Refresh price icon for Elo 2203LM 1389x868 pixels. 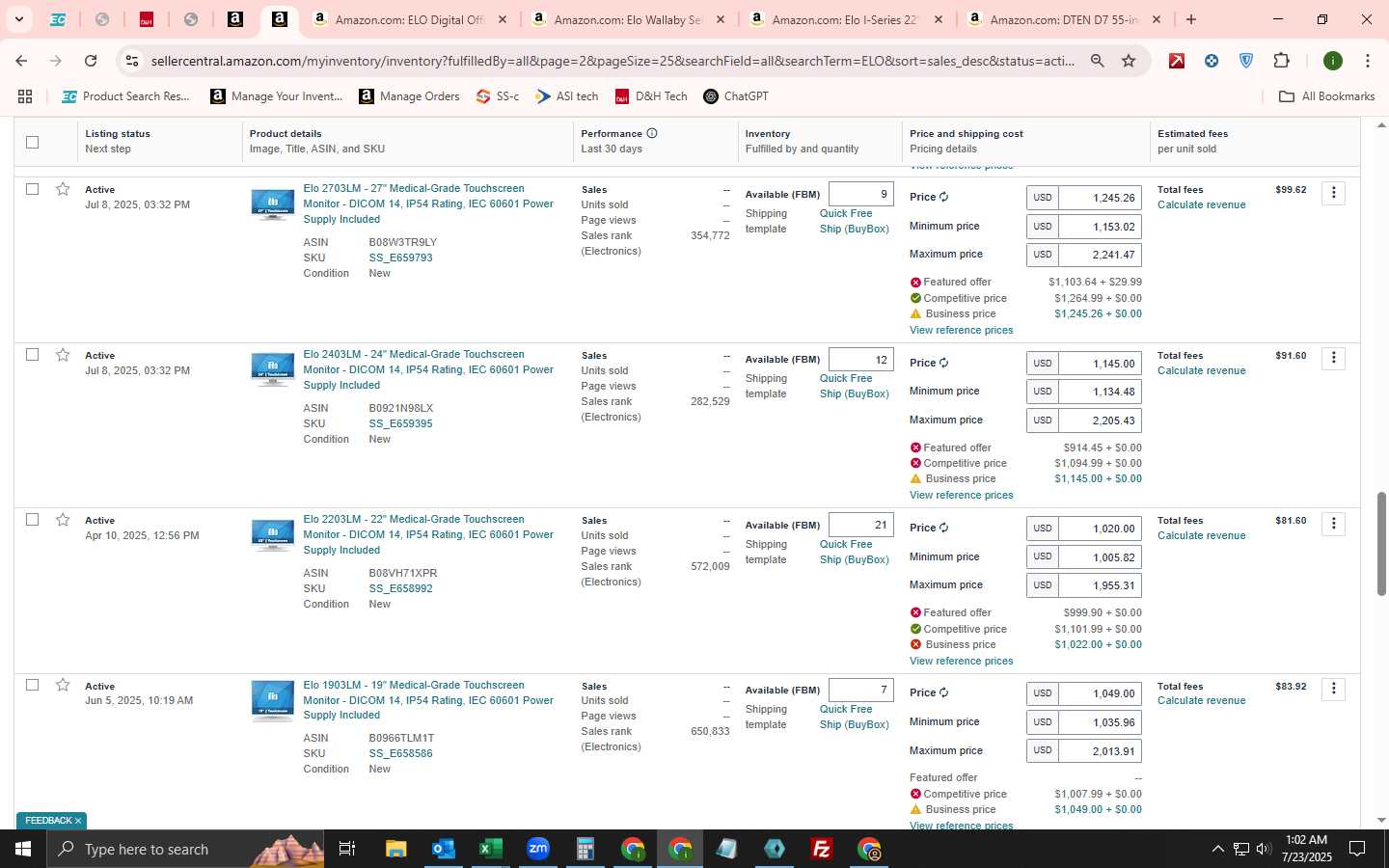pyautogui.click(x=943, y=528)
